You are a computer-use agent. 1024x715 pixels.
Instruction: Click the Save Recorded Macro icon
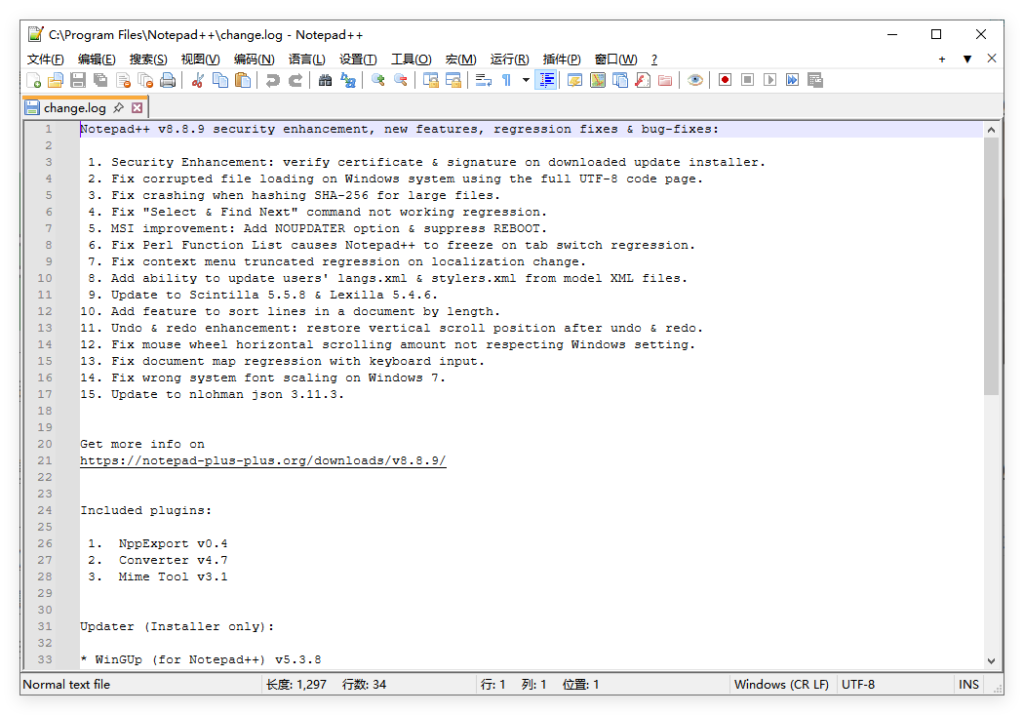tap(815, 80)
